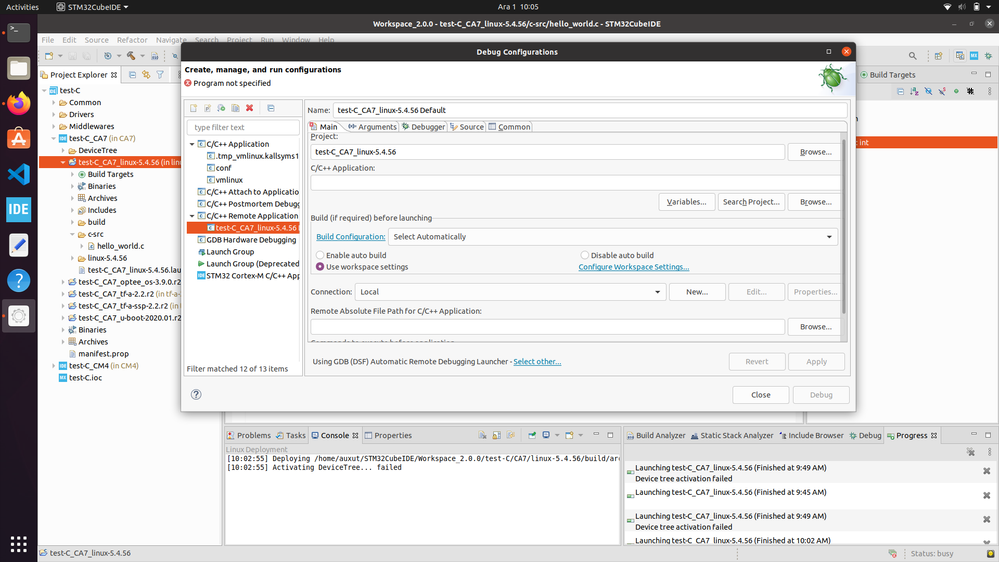Click the Remote Absolute File Path input field

tap(547, 326)
